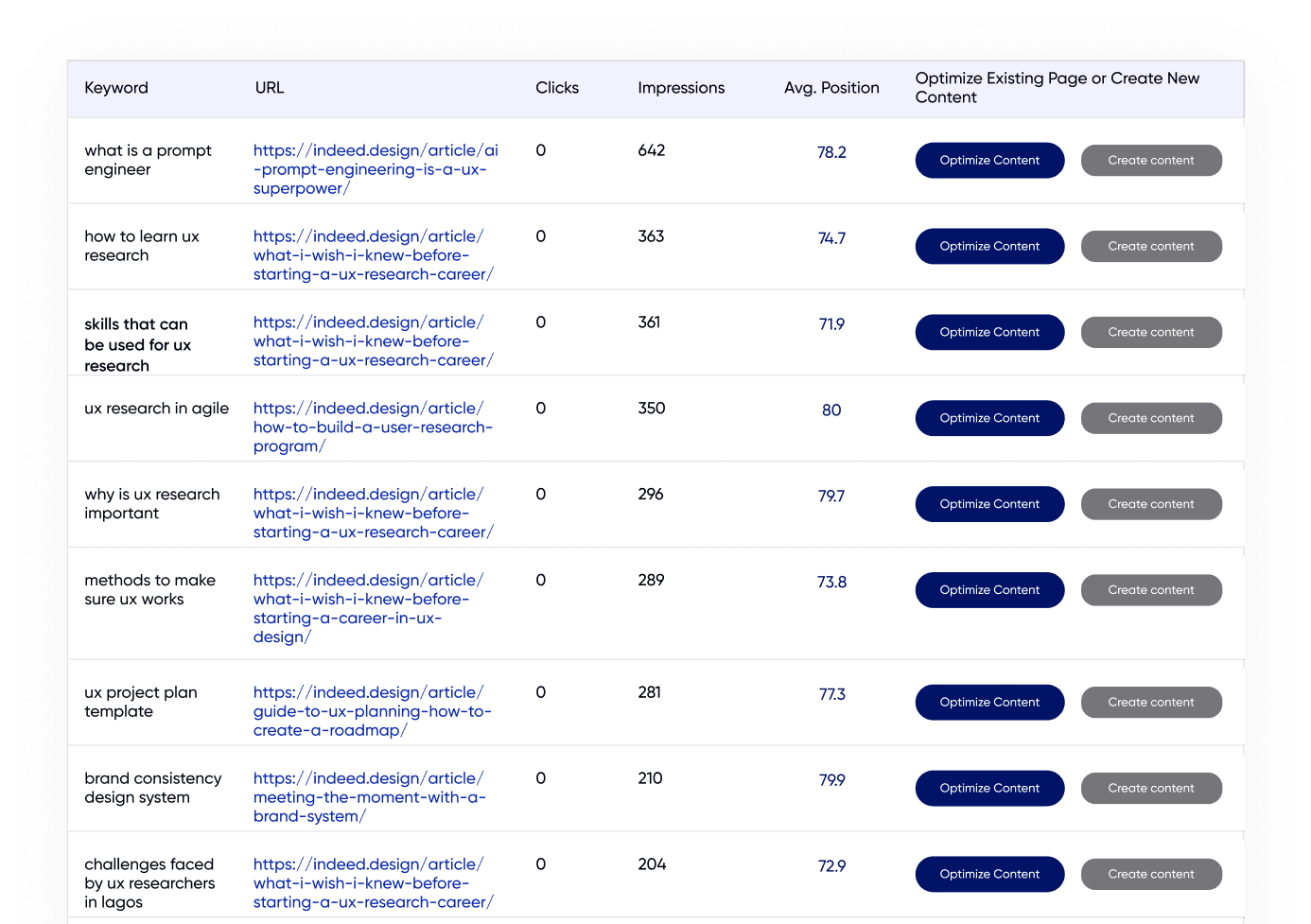This screenshot has height=924, width=1311.
Task: Click Create content for 'brand consistency design system'
Action: click(x=1151, y=788)
